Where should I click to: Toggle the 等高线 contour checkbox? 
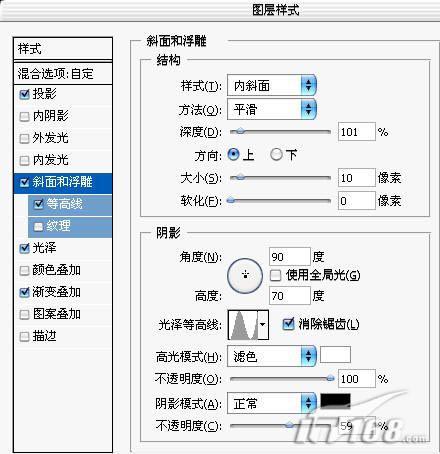tap(39, 204)
